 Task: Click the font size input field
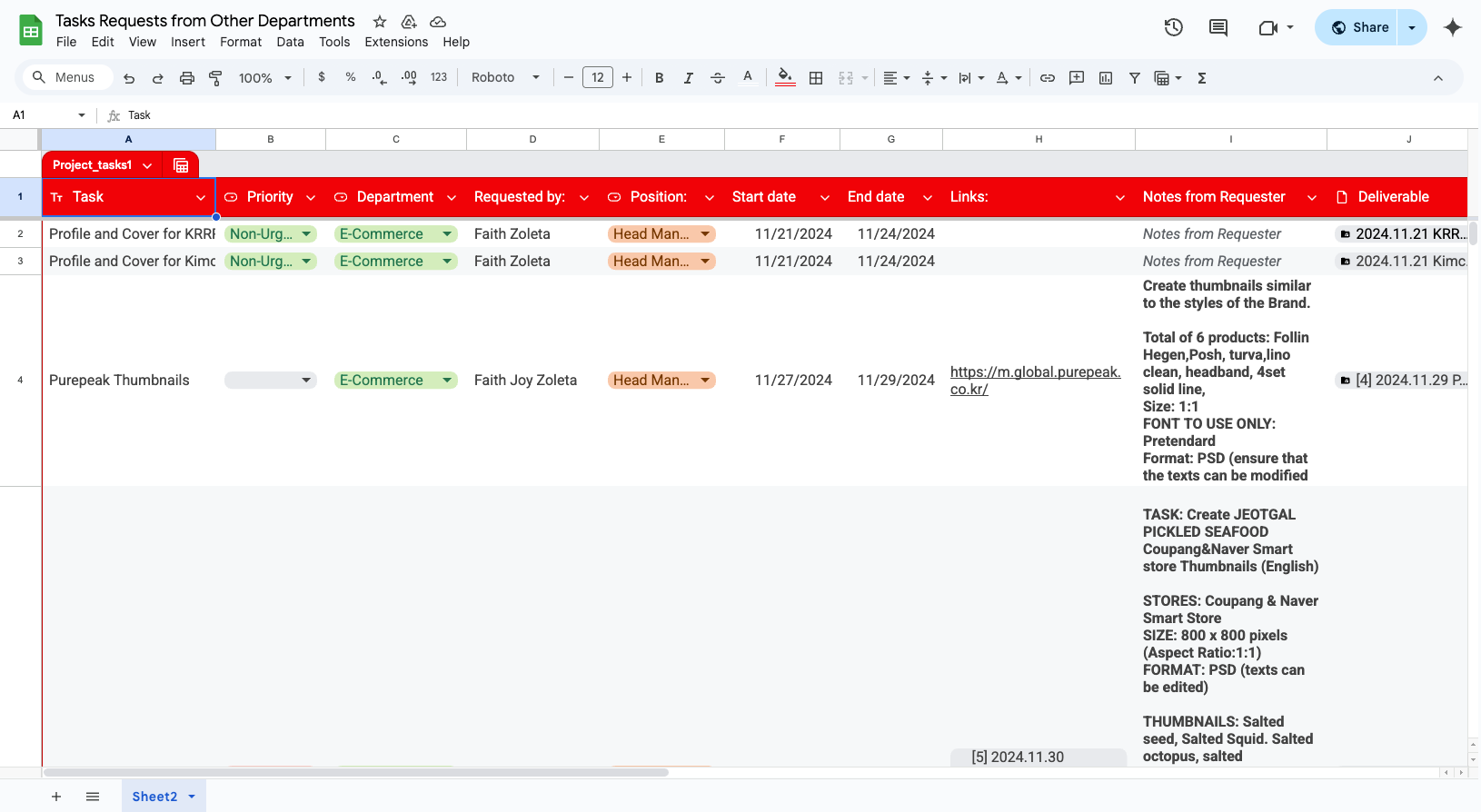click(597, 78)
